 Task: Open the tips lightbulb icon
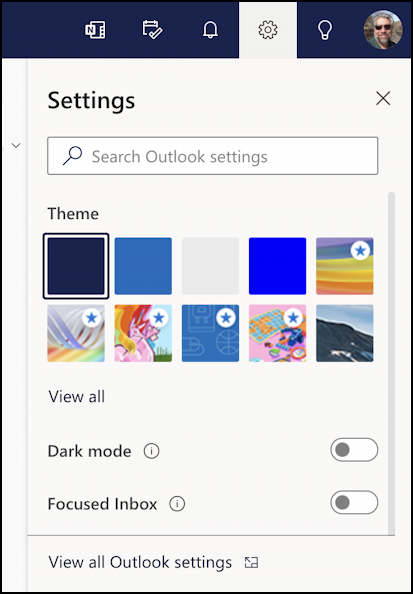pos(325,30)
